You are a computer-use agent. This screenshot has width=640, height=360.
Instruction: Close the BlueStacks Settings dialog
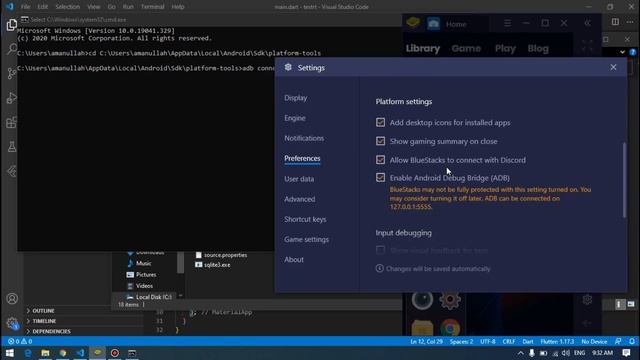coord(613,67)
